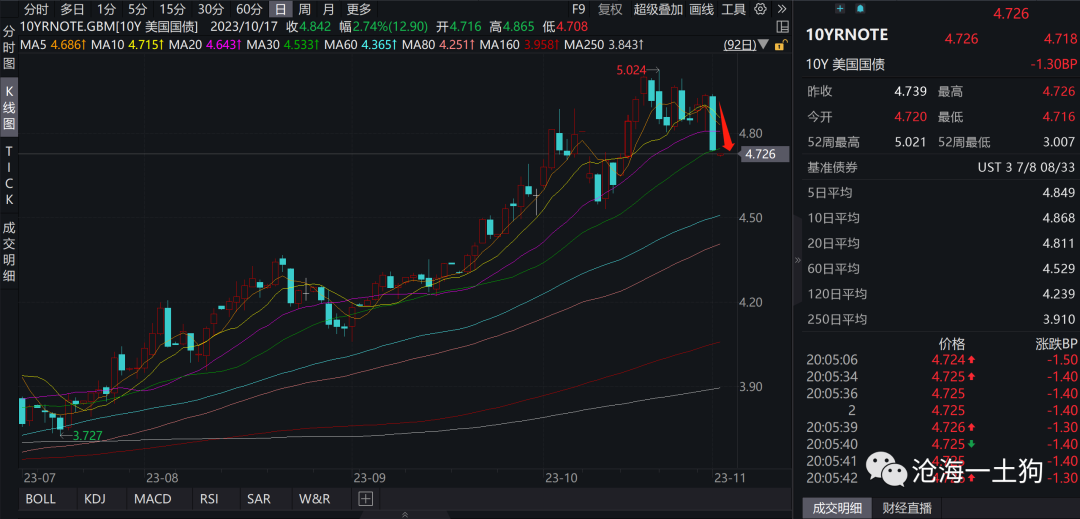Screen dimensions: 1080x519
Task: Select the 日 daily interval
Action: click(280, 9)
